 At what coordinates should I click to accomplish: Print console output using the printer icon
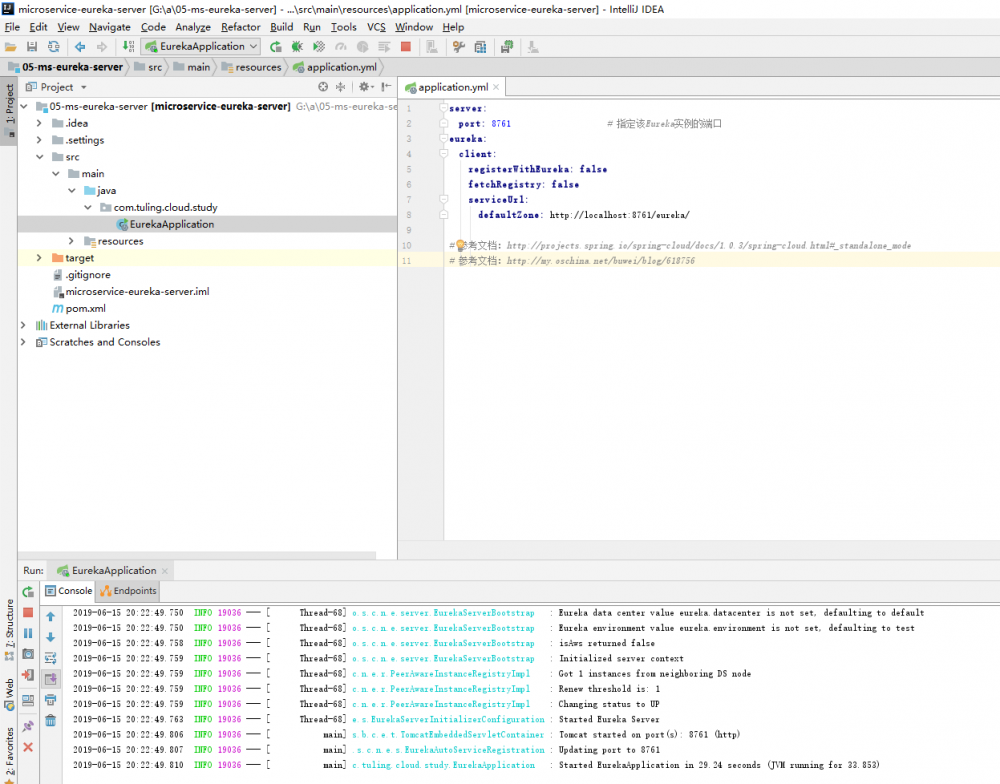[x=50, y=700]
